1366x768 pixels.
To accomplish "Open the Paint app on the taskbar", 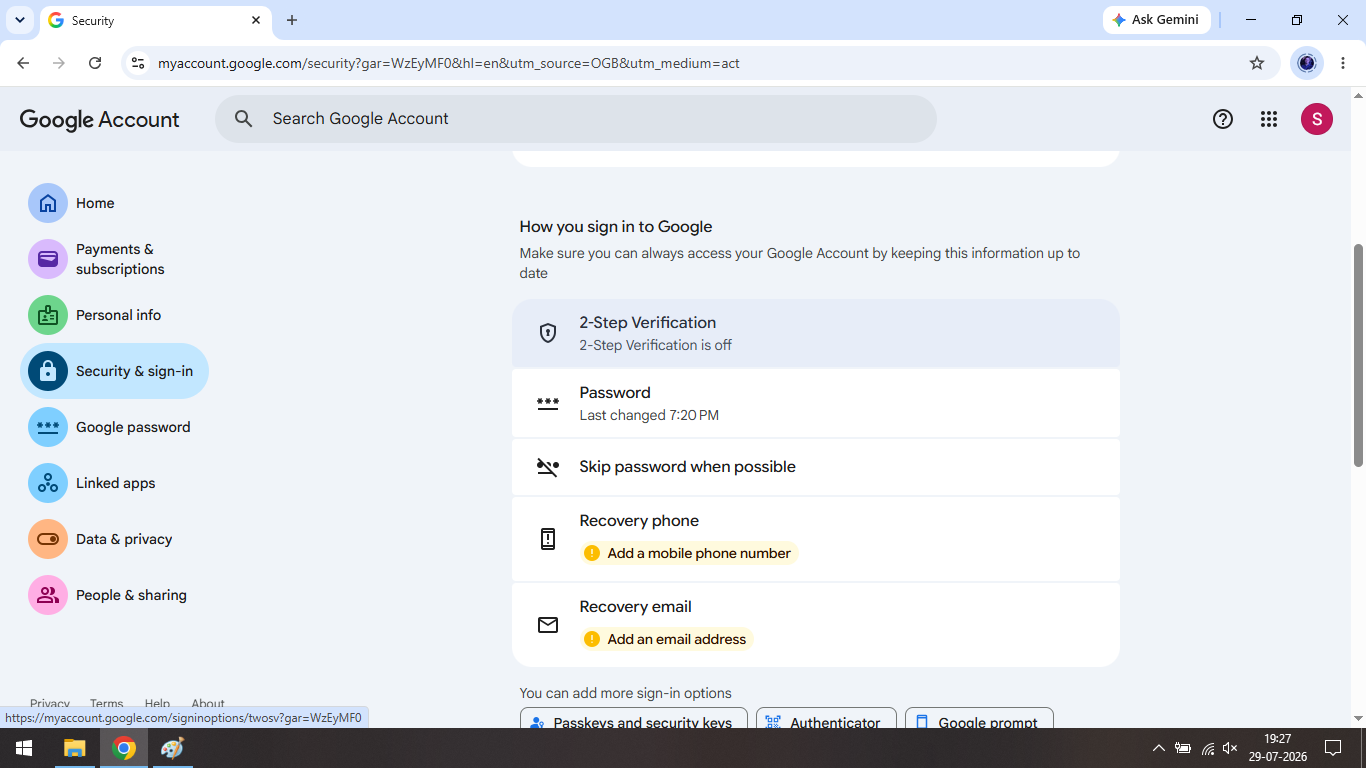I will pyautogui.click(x=172, y=748).
